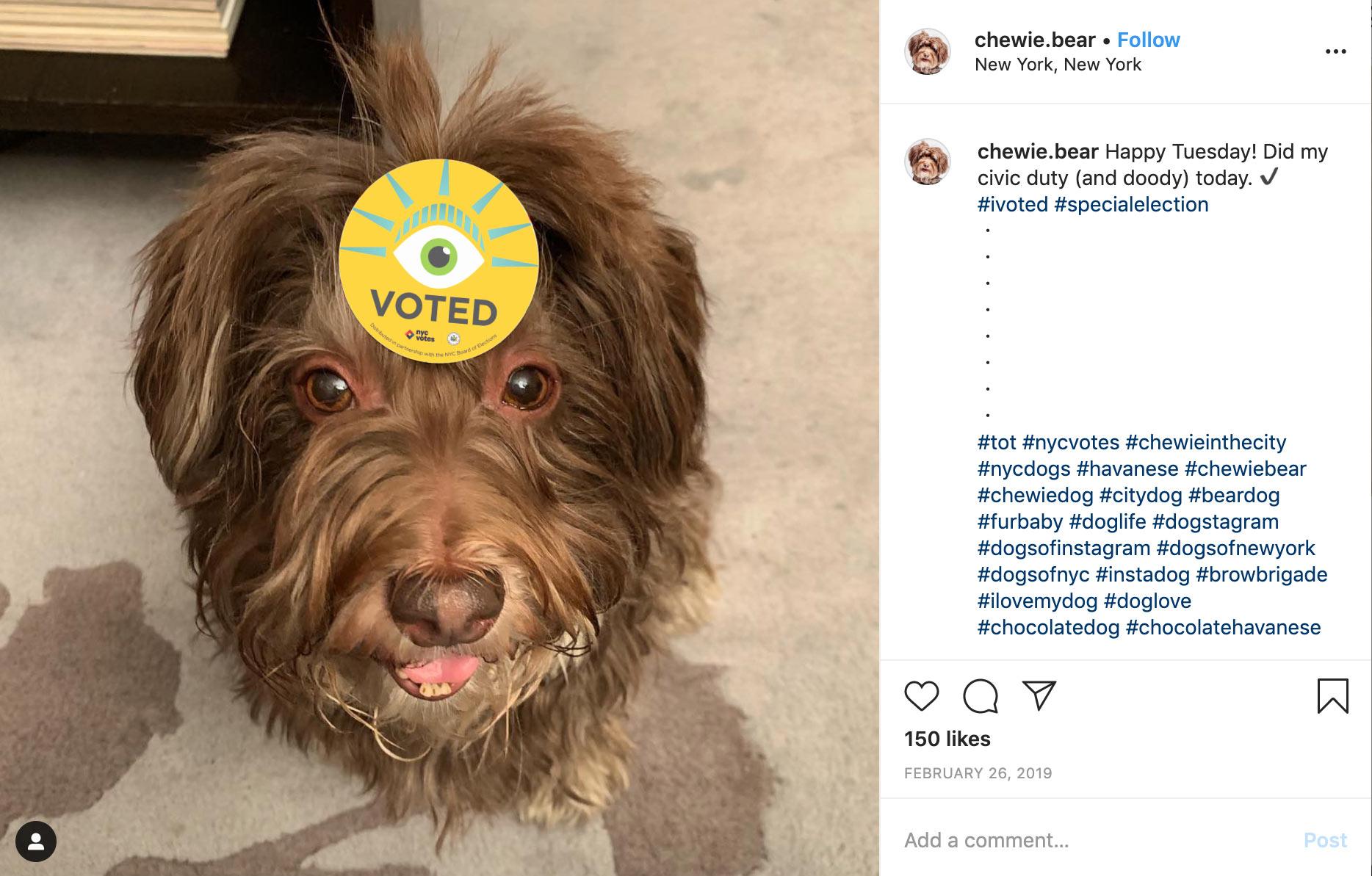Open the #specialelection hashtag

(x=1131, y=204)
